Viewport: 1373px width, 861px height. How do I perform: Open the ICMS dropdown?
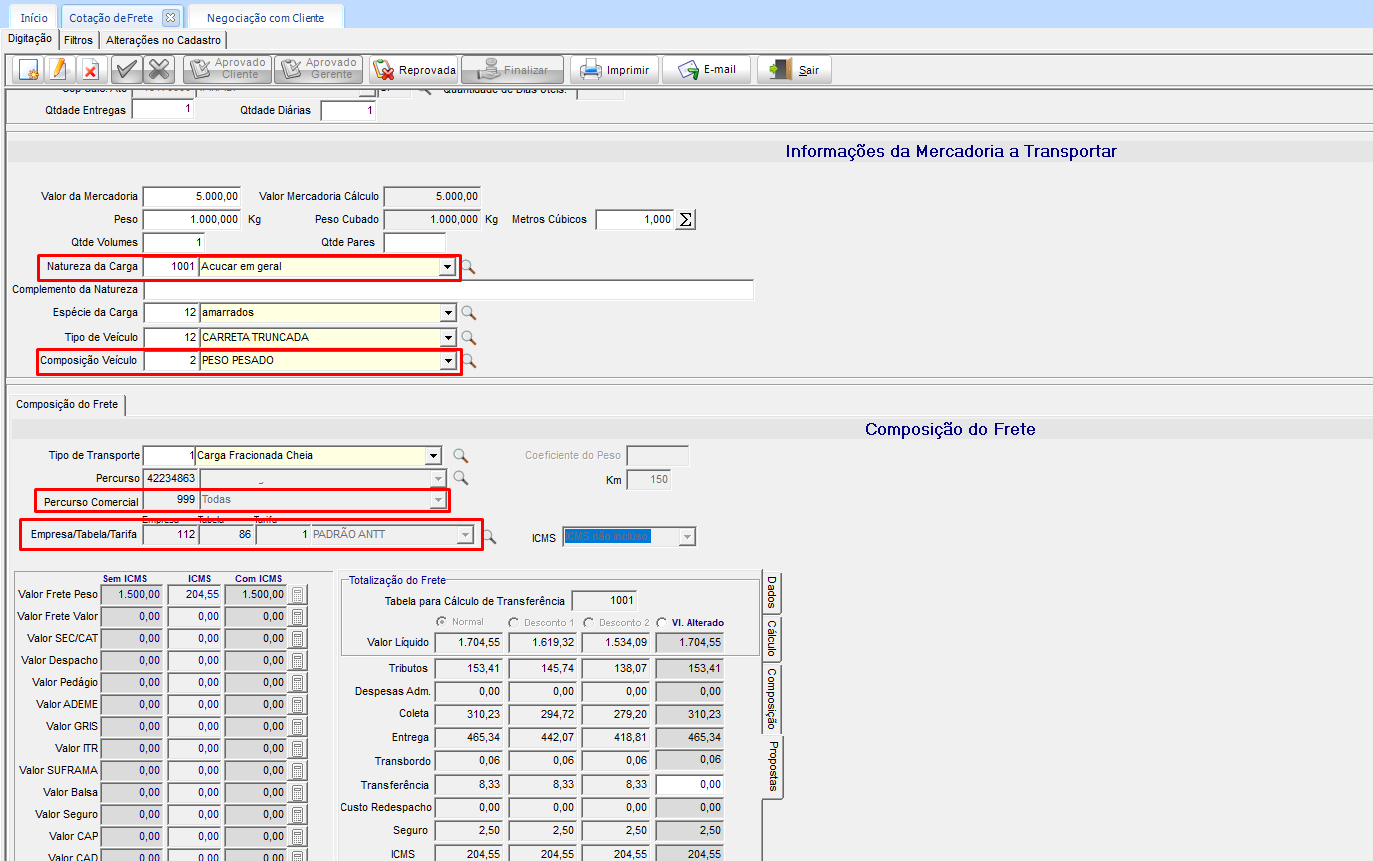(x=686, y=537)
